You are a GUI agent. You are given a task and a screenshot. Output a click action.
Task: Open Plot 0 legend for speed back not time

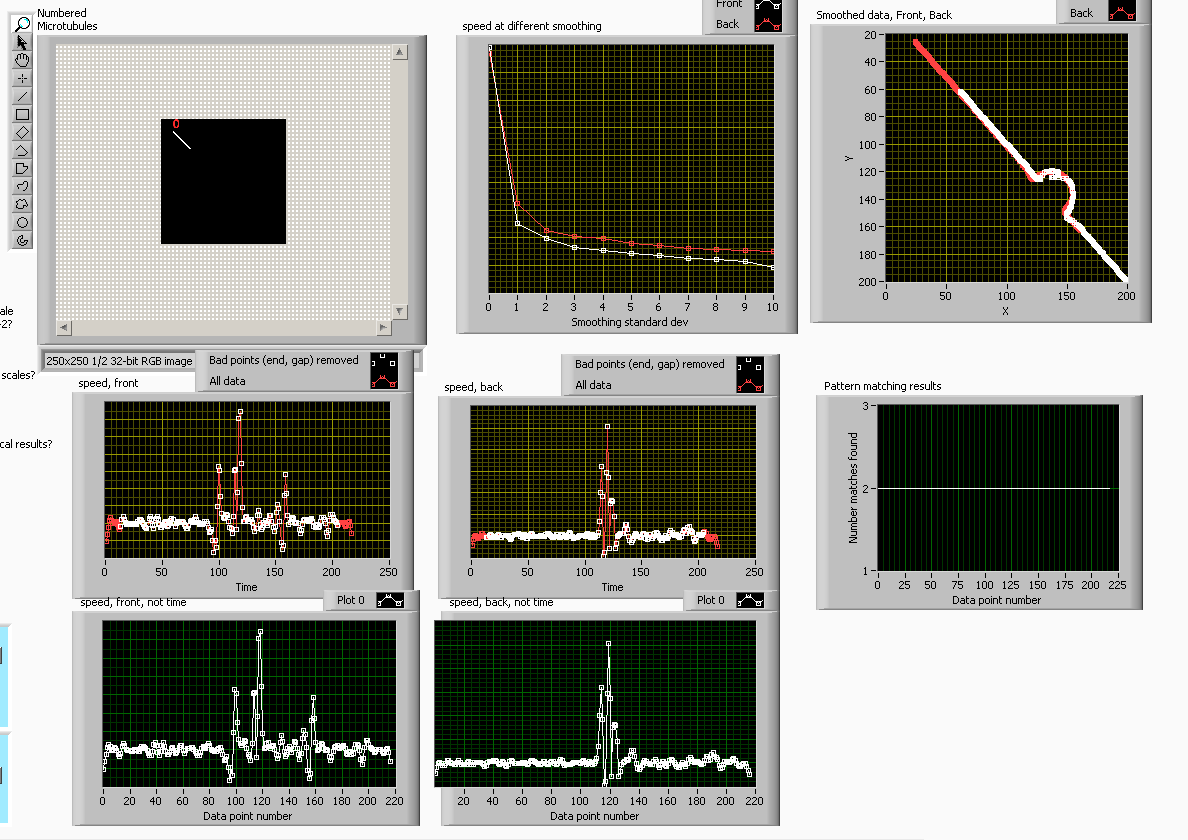point(757,600)
